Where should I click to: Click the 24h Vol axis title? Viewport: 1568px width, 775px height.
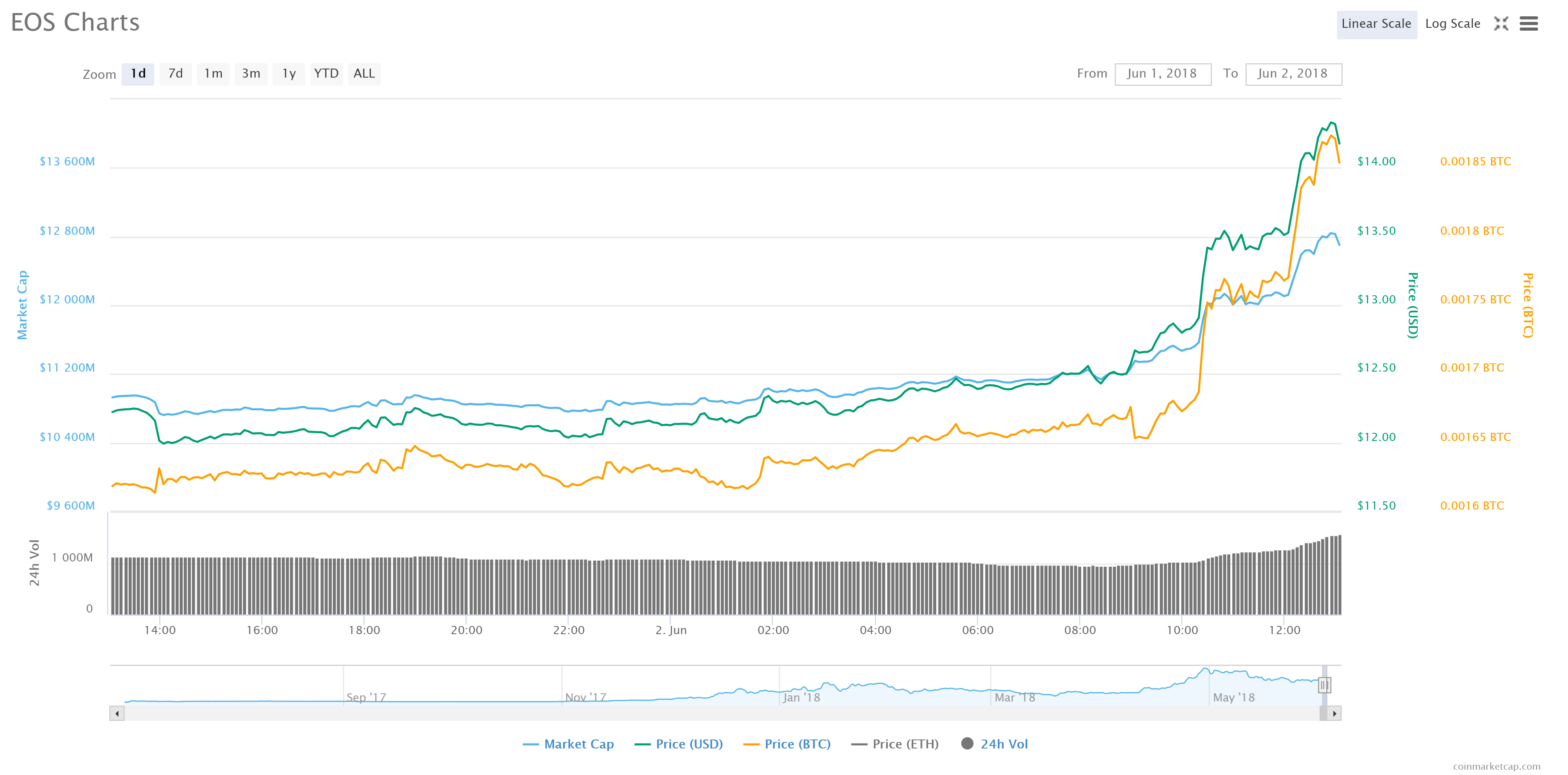point(35,563)
